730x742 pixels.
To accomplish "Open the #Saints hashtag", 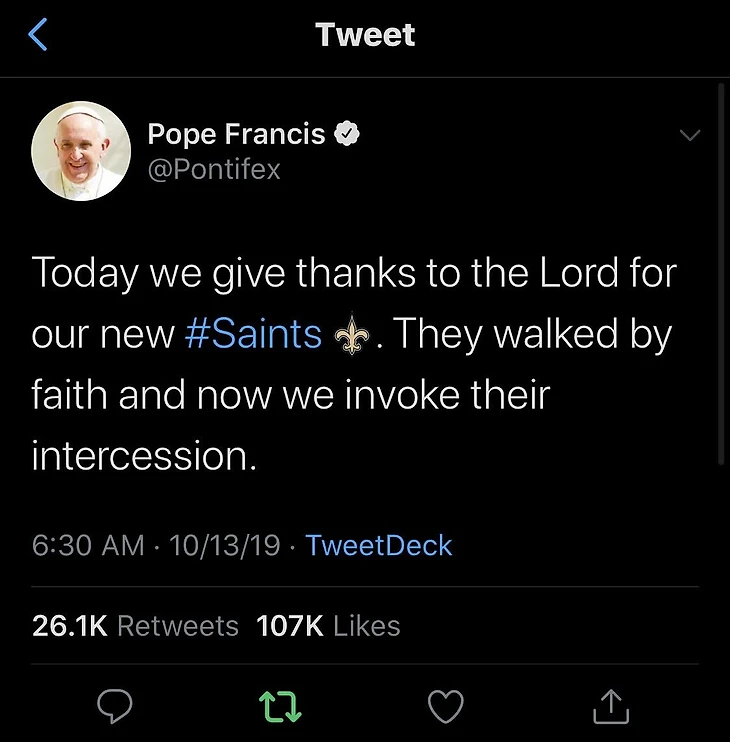I will [x=254, y=334].
